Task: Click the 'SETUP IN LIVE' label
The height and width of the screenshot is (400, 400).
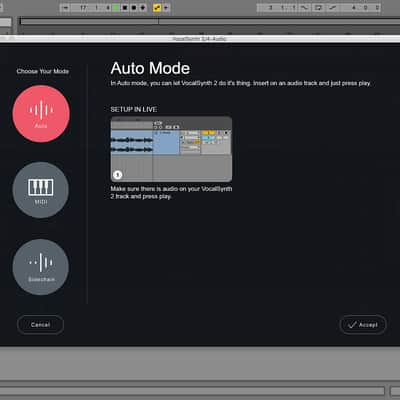Action: (x=134, y=109)
